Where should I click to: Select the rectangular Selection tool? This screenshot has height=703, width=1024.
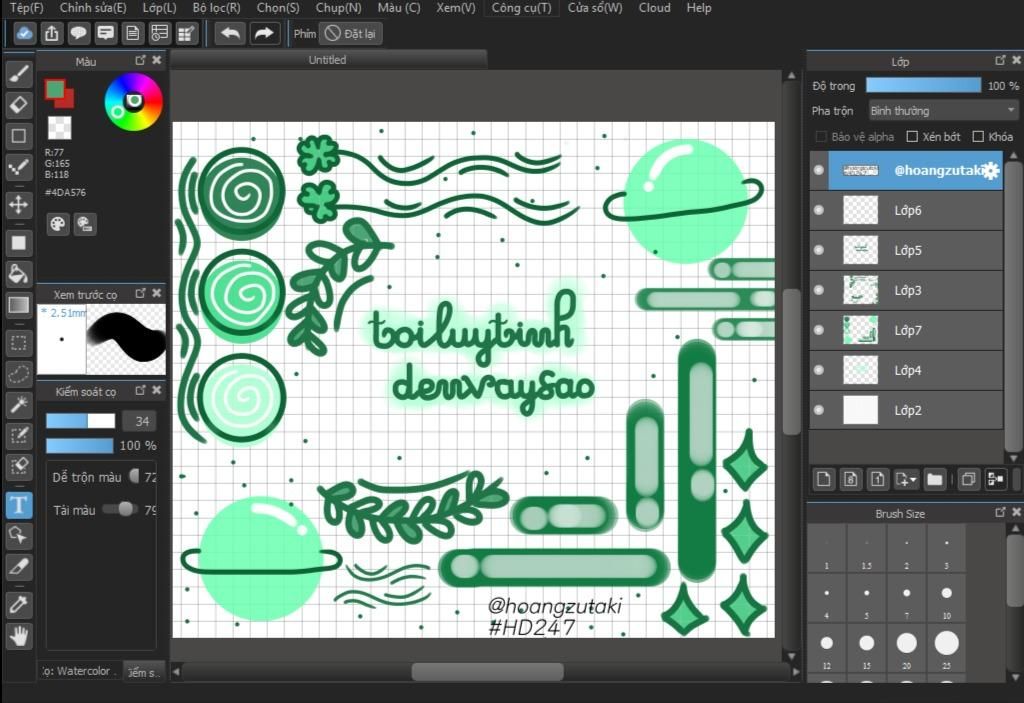[x=18, y=342]
